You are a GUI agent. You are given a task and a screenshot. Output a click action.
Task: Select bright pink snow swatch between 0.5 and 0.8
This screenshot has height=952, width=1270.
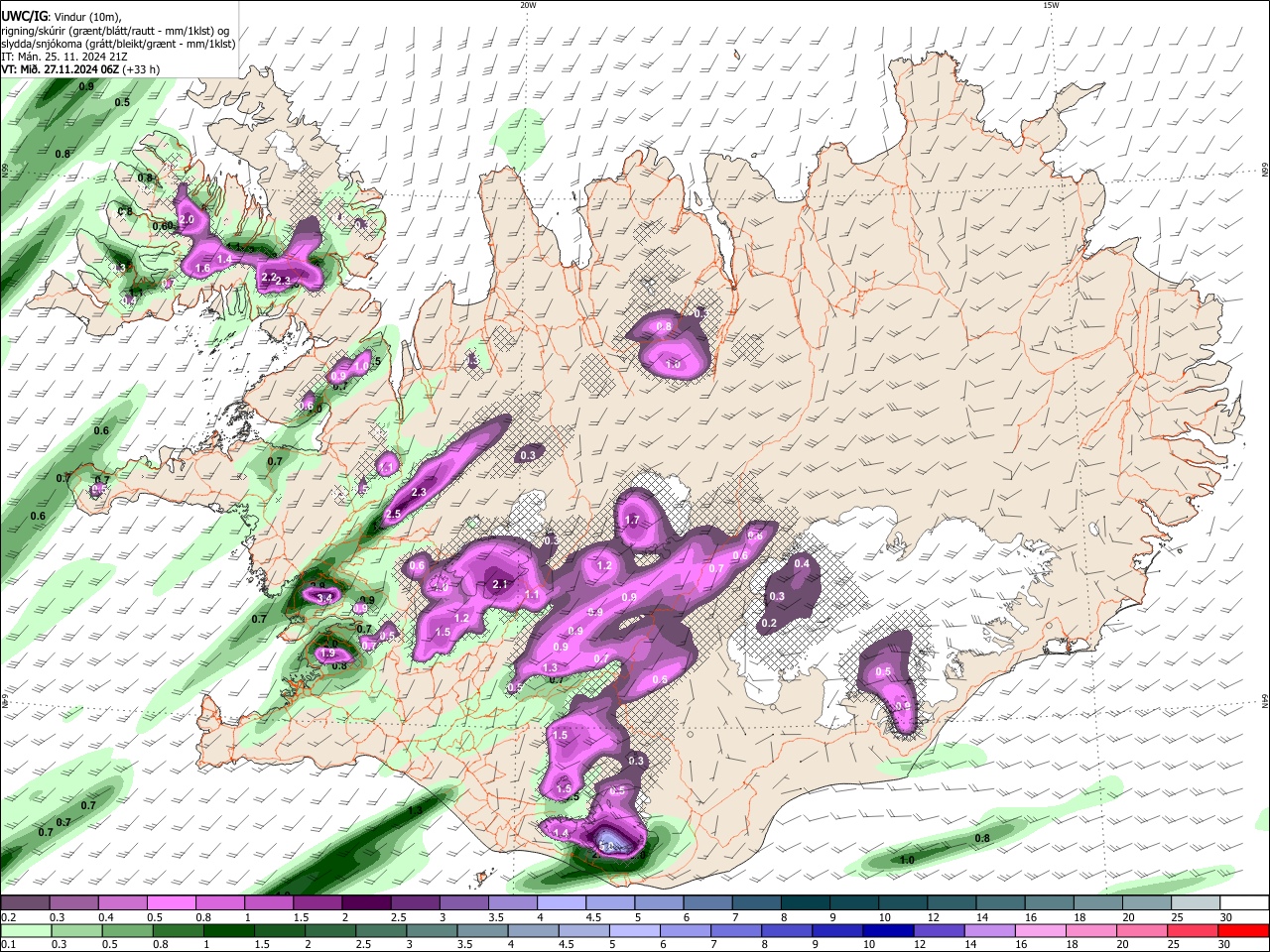(171, 903)
